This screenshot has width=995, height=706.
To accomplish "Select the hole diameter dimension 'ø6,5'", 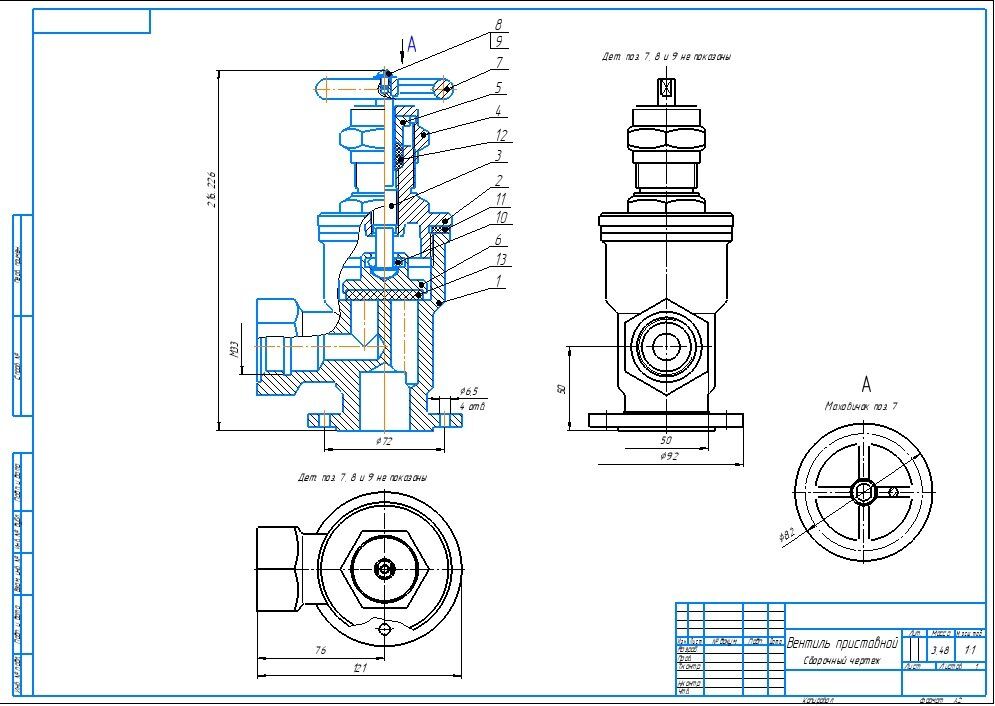I will coord(468,391).
